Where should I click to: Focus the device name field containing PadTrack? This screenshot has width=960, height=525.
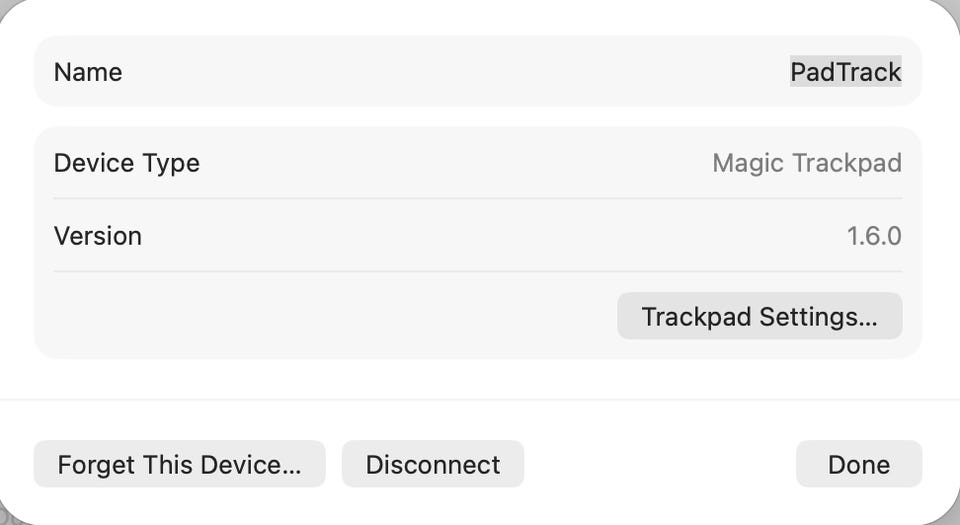point(845,72)
